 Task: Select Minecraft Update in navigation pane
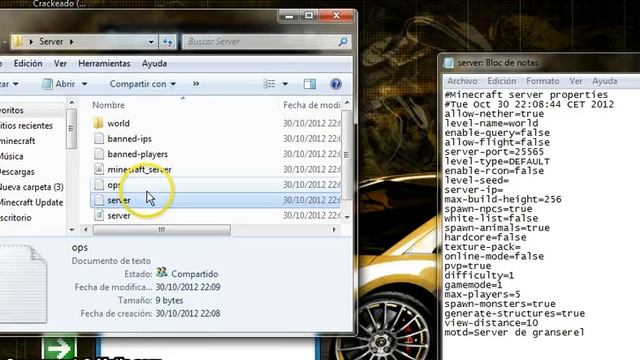(31, 202)
